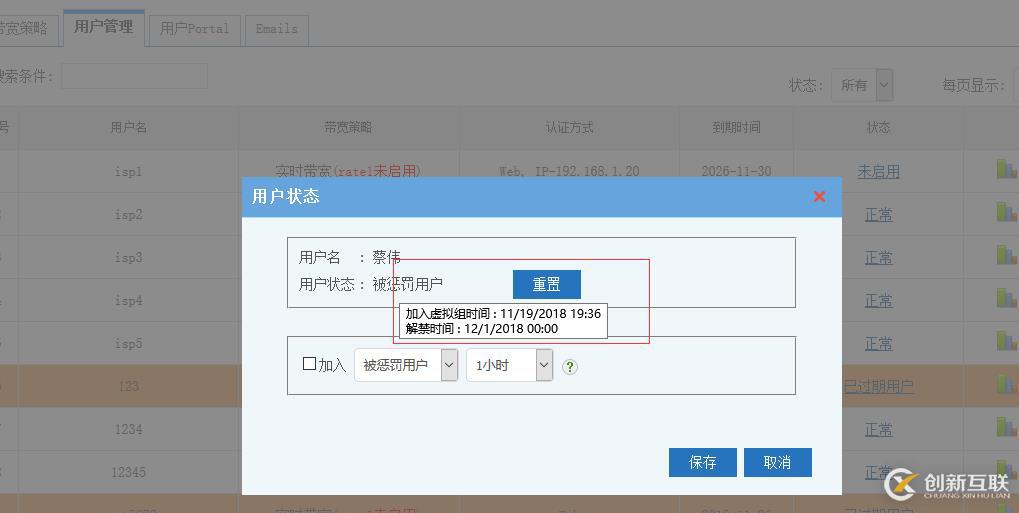Select username cell 1234

pos(129,429)
